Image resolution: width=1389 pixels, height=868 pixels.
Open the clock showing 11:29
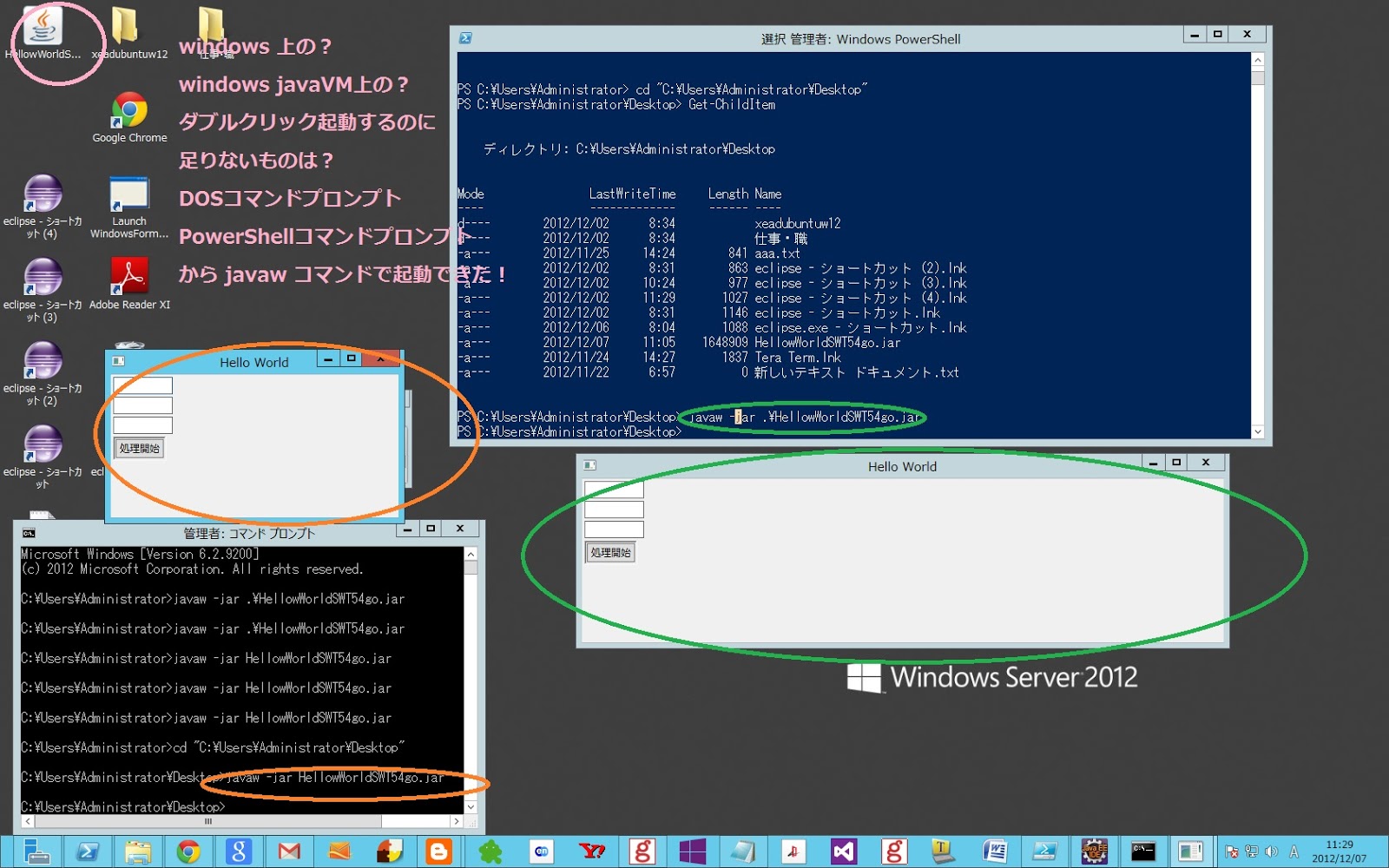[x=1340, y=852]
